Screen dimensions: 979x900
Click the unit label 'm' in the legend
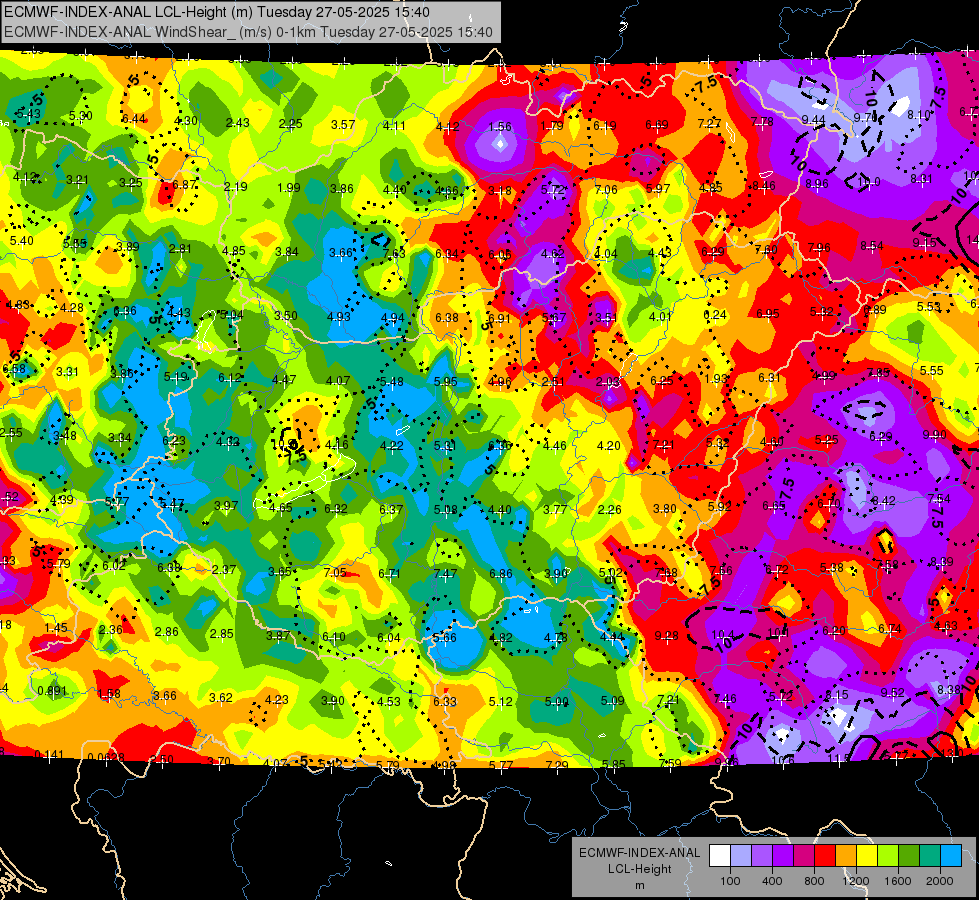click(x=639, y=885)
